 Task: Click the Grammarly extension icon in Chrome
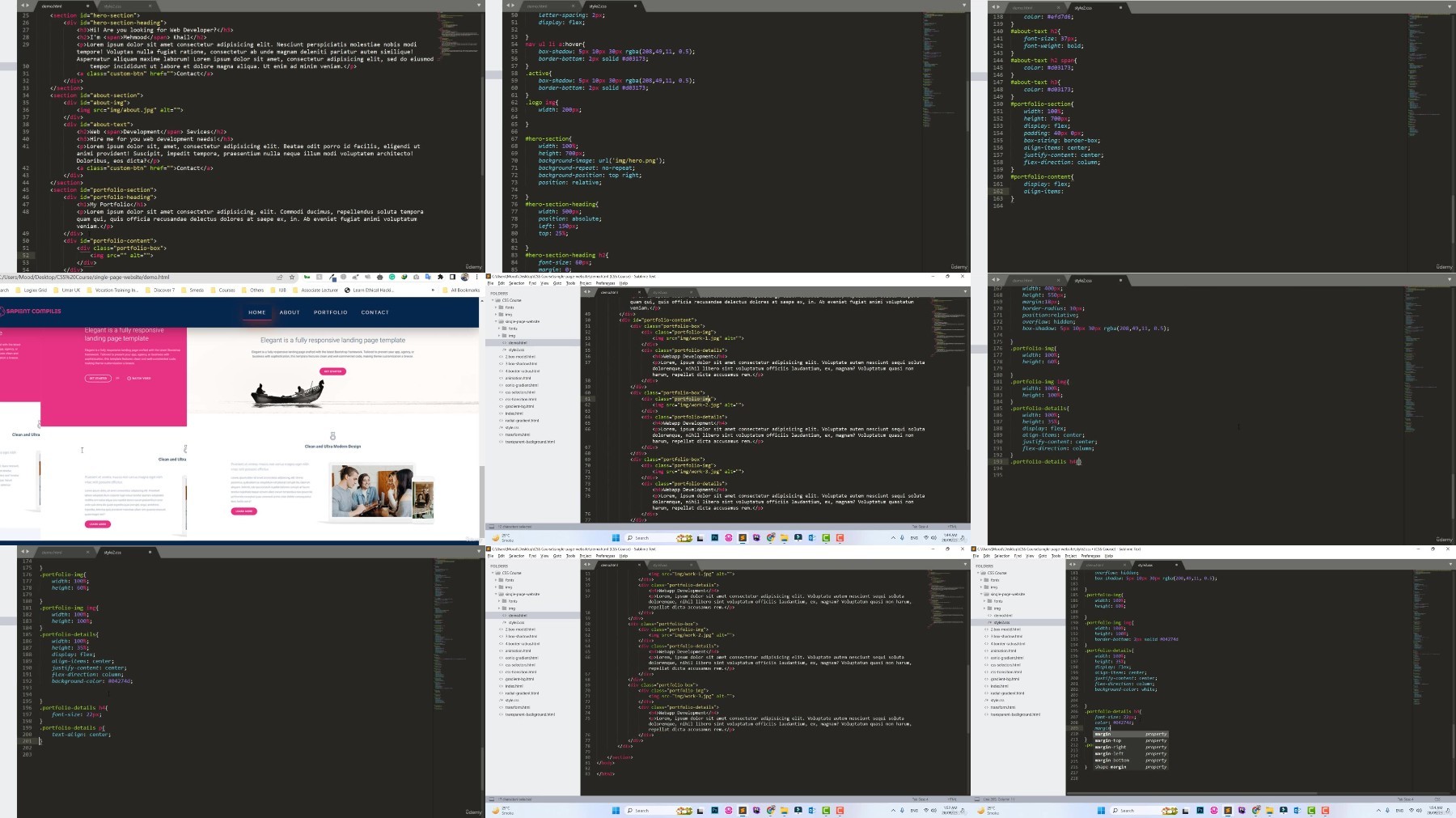click(x=392, y=278)
